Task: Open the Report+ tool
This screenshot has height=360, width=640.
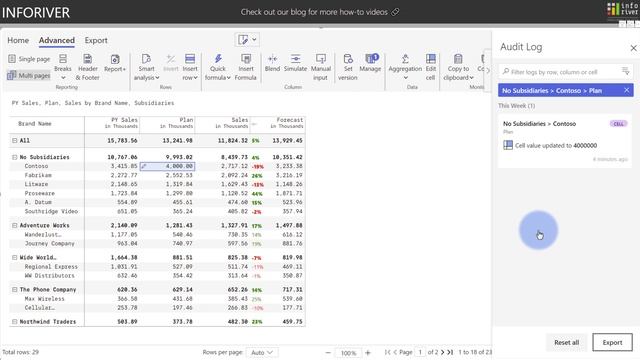Action: [115, 64]
